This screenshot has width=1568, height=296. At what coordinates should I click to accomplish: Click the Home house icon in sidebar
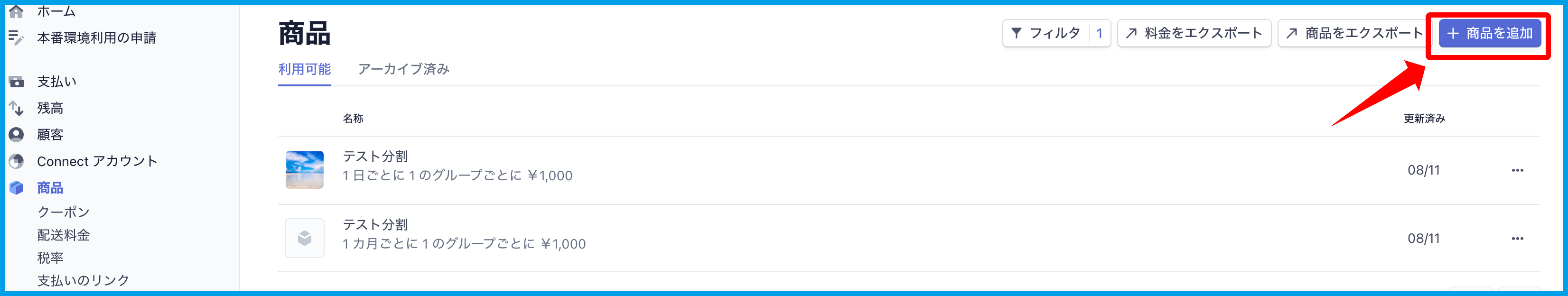pyautogui.click(x=17, y=11)
